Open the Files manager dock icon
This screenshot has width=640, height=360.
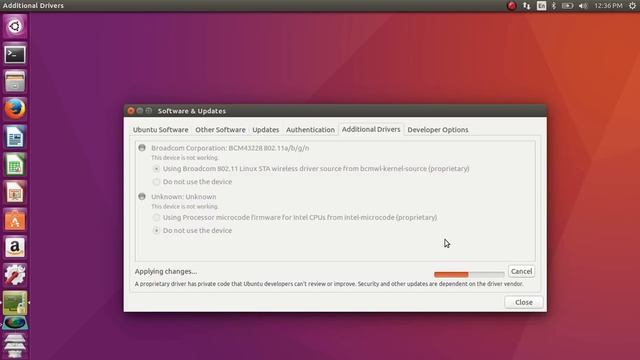pos(15,82)
